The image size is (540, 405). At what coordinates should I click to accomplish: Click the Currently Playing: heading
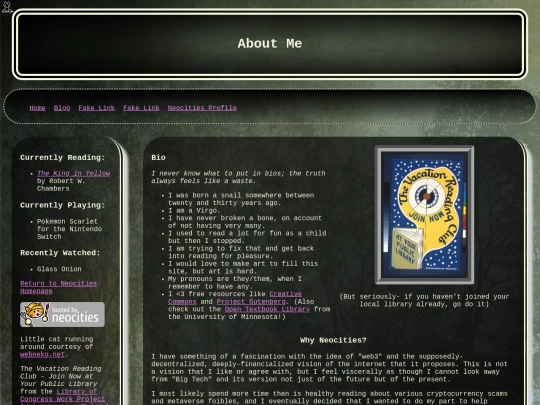pyautogui.click(x=62, y=205)
